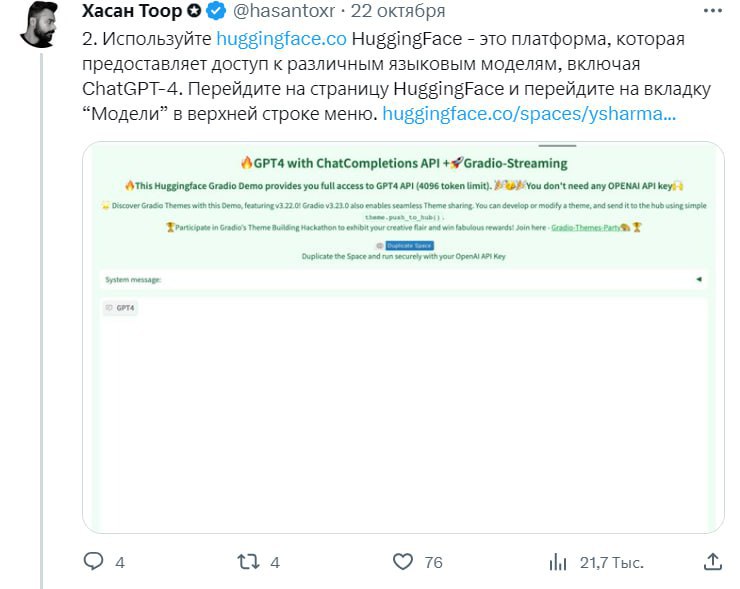Click the gear badge next to name
Viewport: 740px width, 589px height.
[194, 12]
